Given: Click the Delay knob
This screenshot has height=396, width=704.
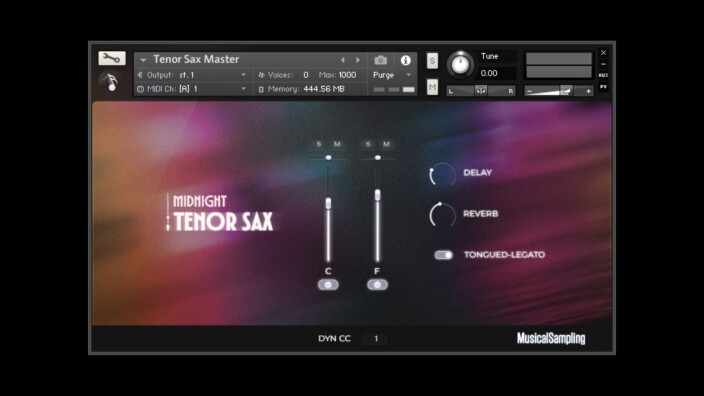Looking at the screenshot, I should [x=442, y=174].
